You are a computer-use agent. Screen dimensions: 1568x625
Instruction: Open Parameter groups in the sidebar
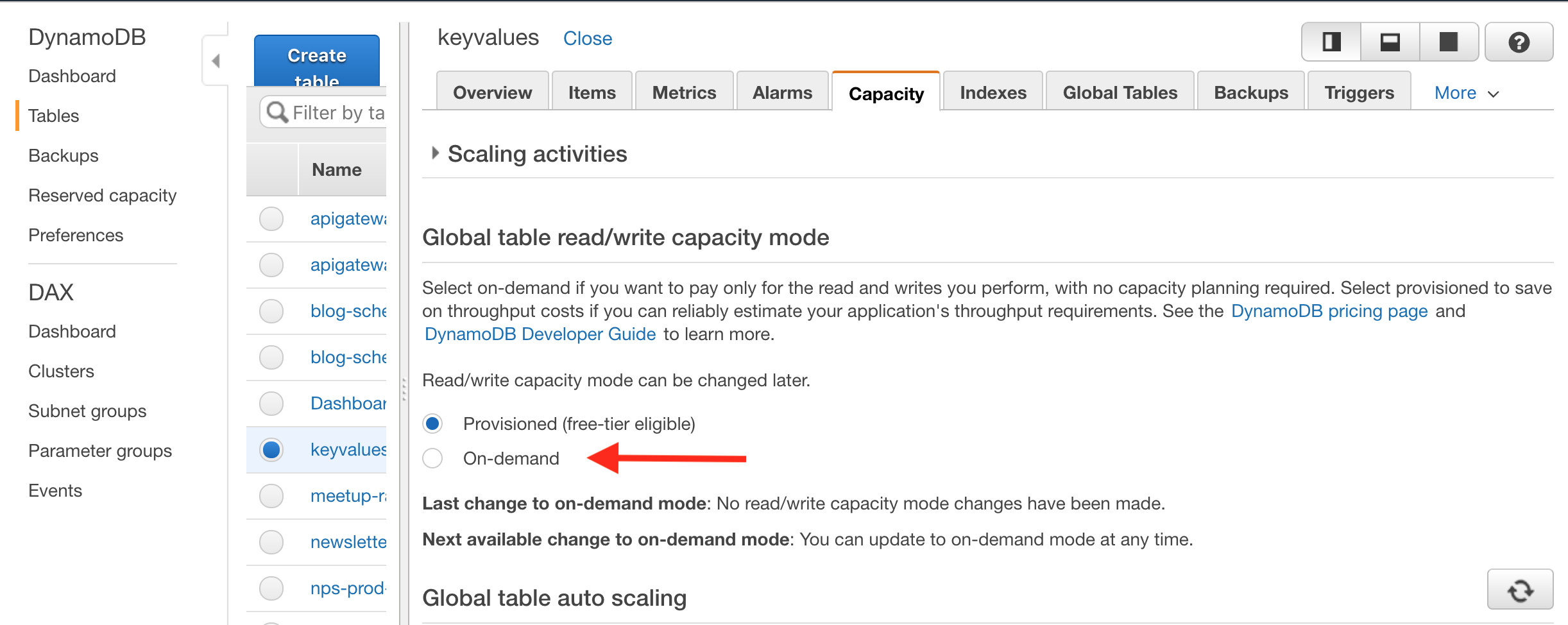[x=100, y=450]
